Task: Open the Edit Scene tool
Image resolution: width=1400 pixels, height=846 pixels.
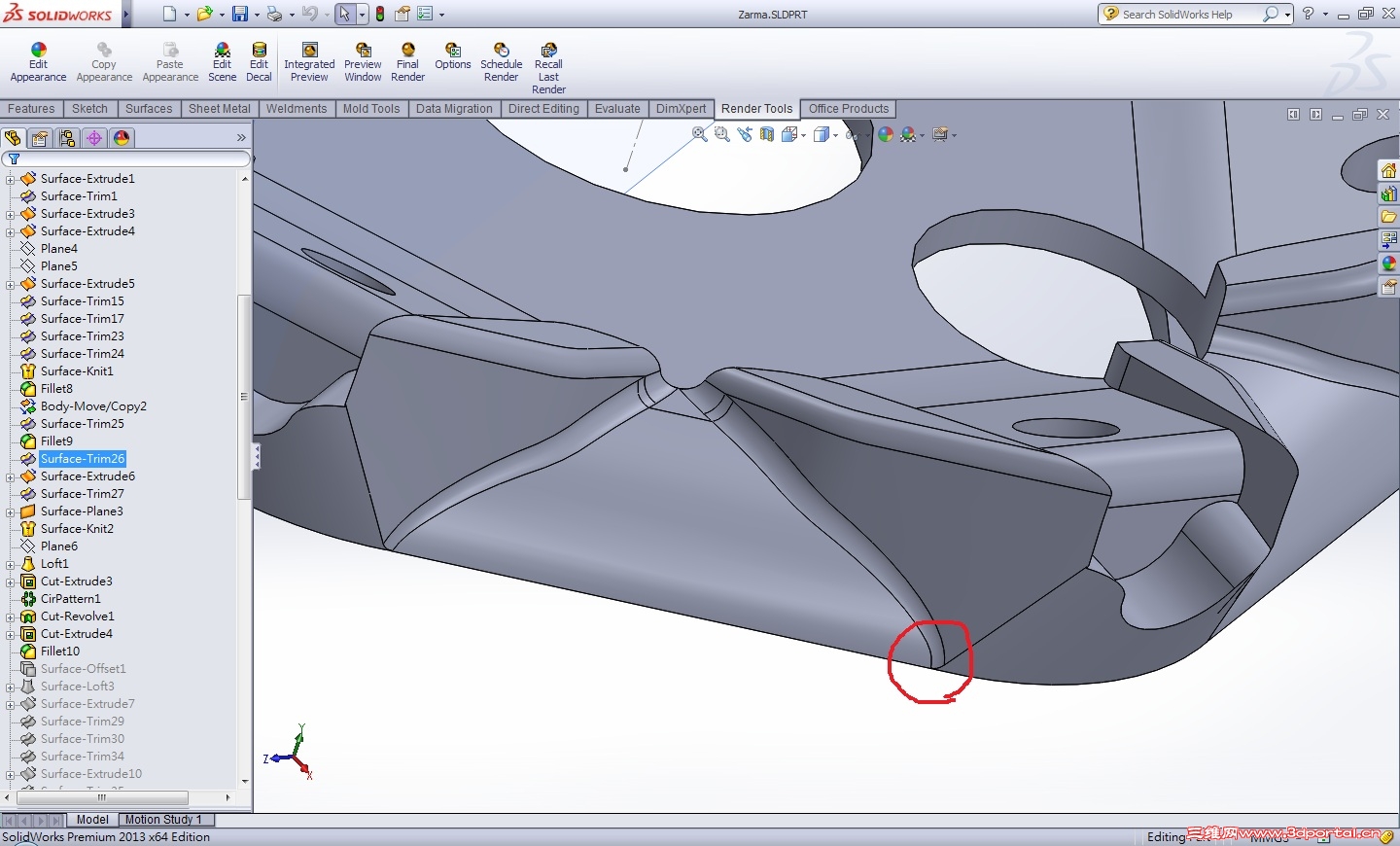Action: [222, 62]
